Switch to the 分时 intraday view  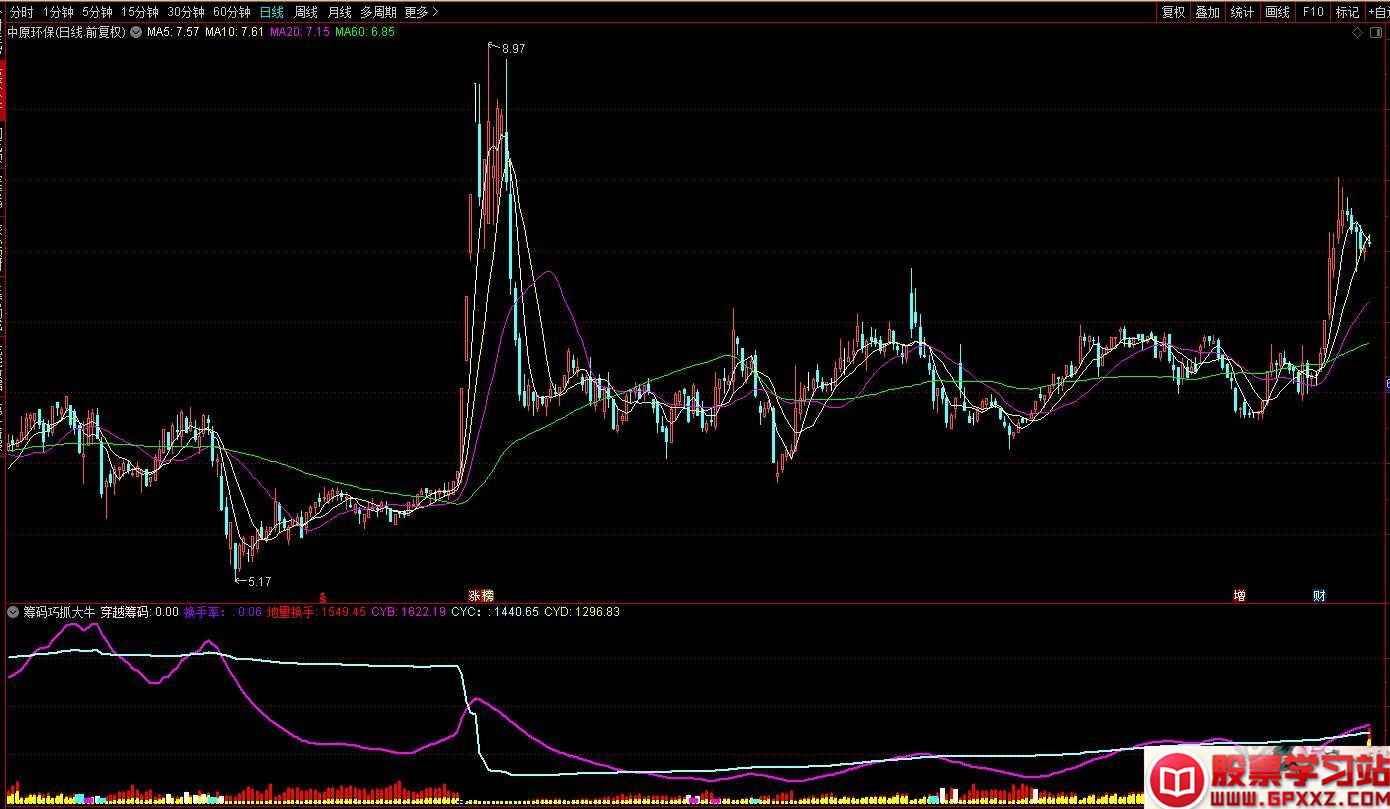pos(22,12)
